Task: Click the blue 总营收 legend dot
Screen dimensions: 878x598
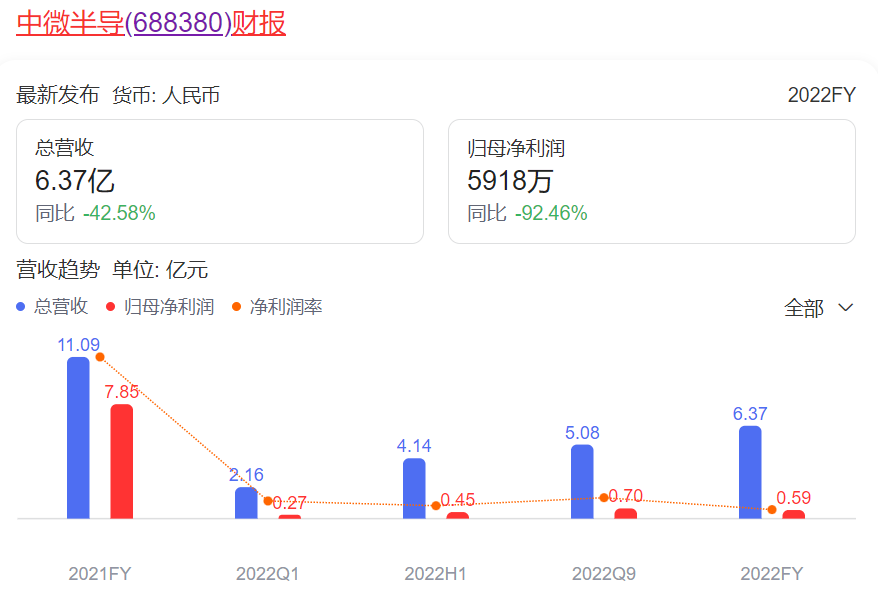Action: pyautogui.click(x=21, y=307)
